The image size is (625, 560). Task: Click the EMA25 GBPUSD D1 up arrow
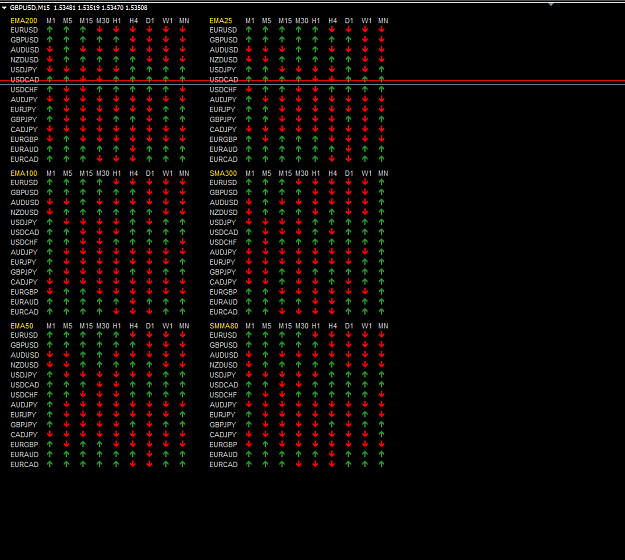pyautogui.click(x=348, y=39)
